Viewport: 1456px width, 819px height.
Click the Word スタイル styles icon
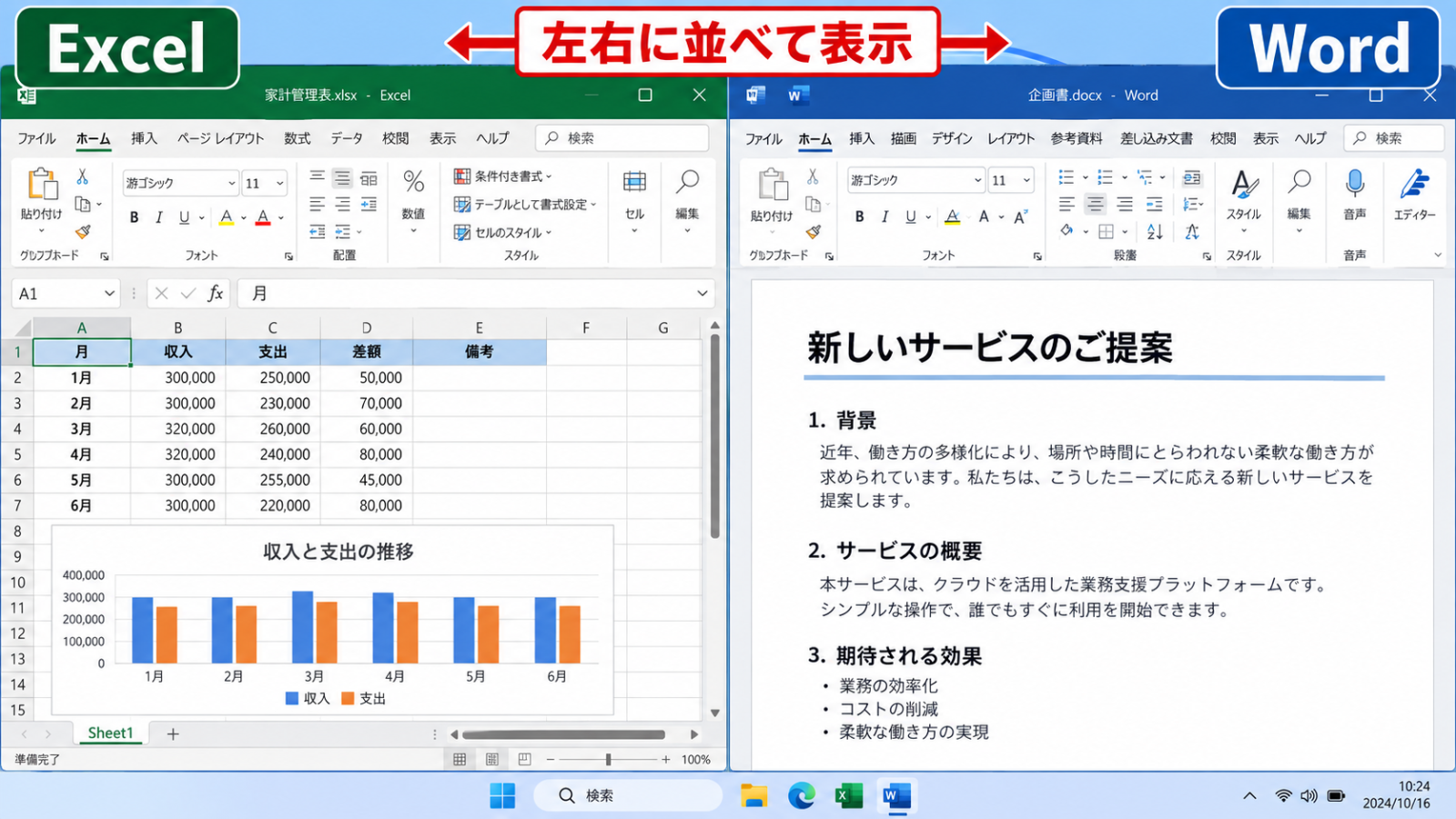[1244, 185]
